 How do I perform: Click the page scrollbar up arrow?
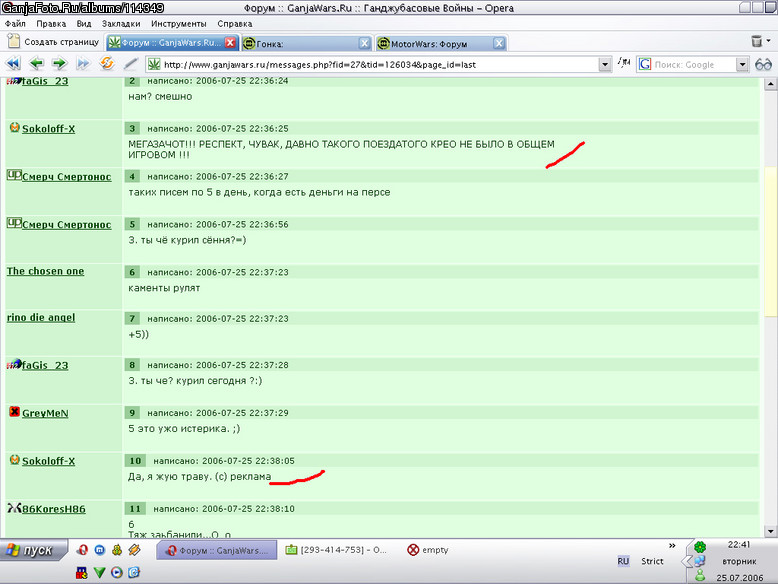(x=771, y=84)
